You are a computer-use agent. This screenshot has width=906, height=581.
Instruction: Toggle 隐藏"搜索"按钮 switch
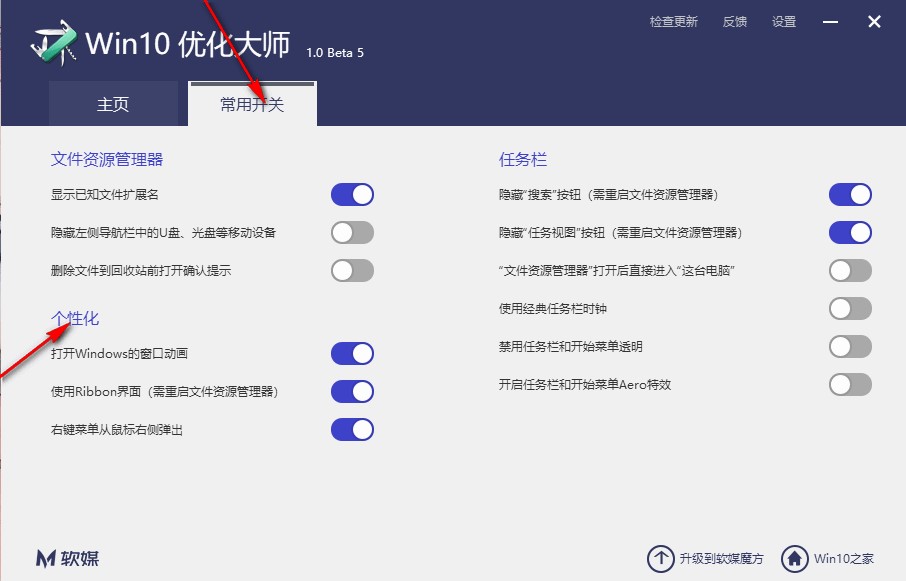(x=851, y=195)
